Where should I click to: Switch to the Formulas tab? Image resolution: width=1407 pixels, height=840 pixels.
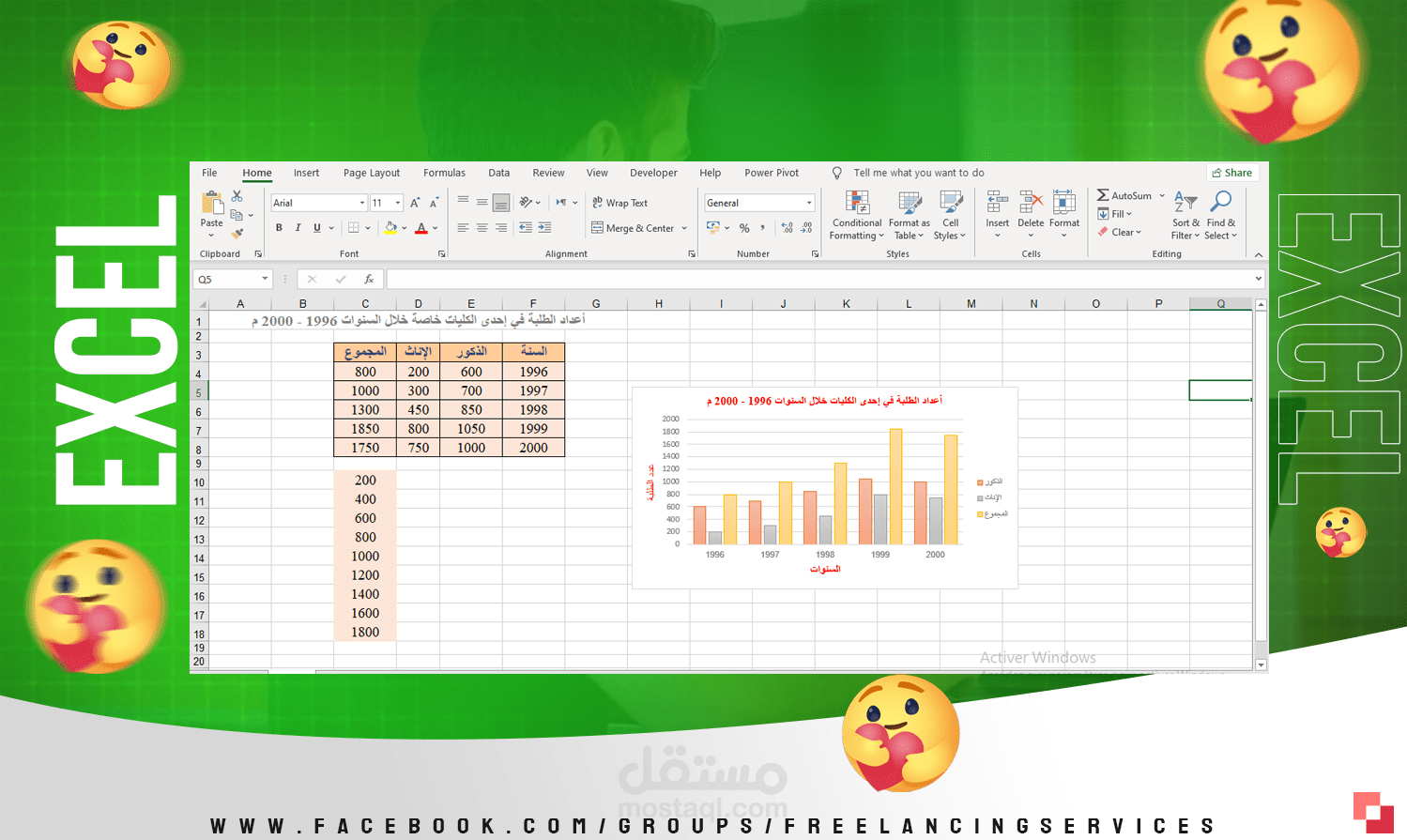point(444,173)
